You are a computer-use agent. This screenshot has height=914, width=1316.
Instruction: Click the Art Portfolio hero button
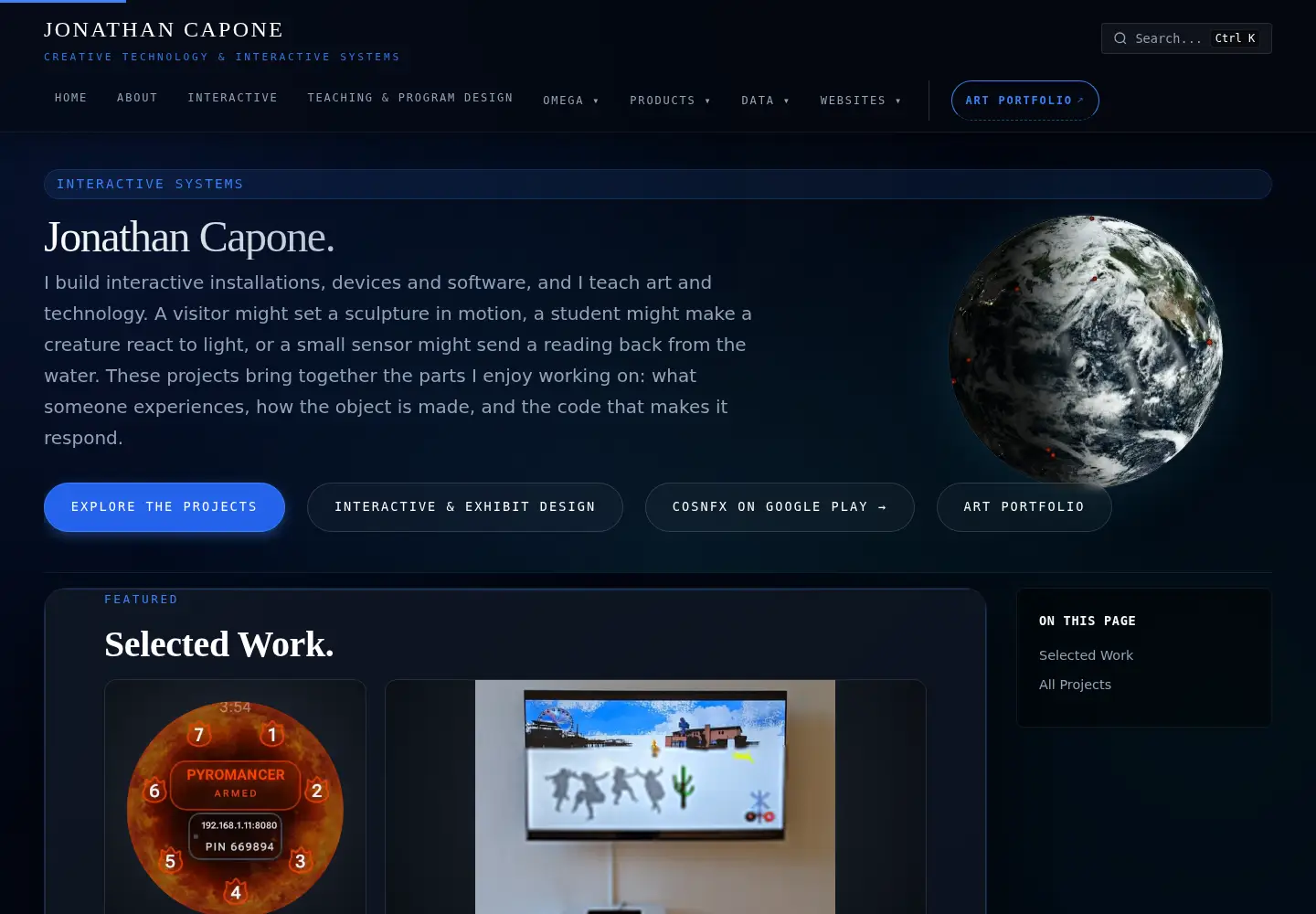[x=1024, y=507]
